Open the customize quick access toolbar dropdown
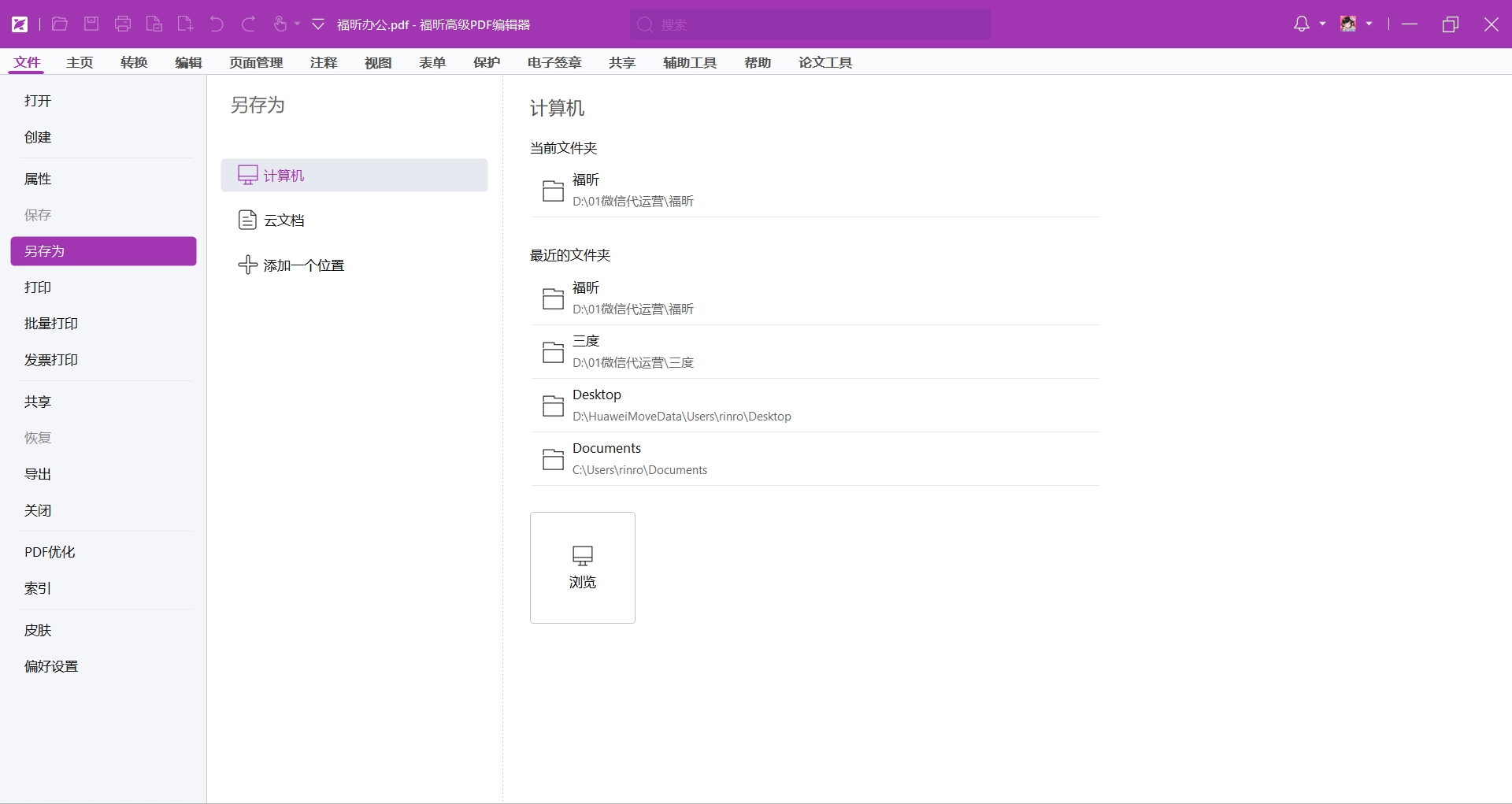 [318, 24]
